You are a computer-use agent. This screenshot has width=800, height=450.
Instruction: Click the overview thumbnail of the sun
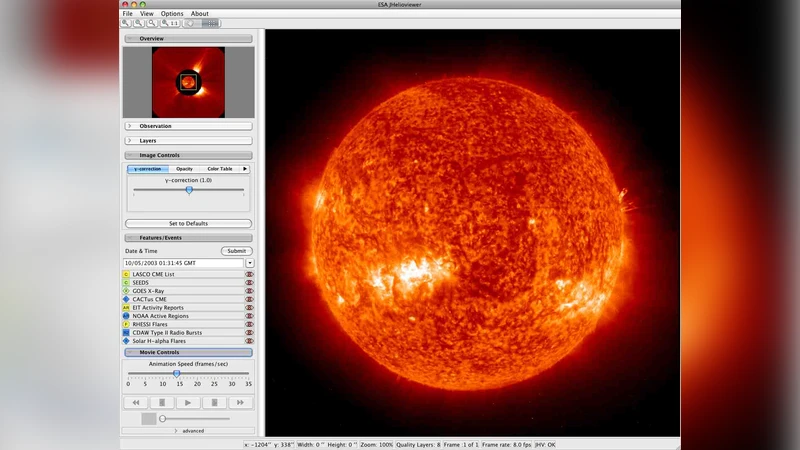click(x=188, y=82)
